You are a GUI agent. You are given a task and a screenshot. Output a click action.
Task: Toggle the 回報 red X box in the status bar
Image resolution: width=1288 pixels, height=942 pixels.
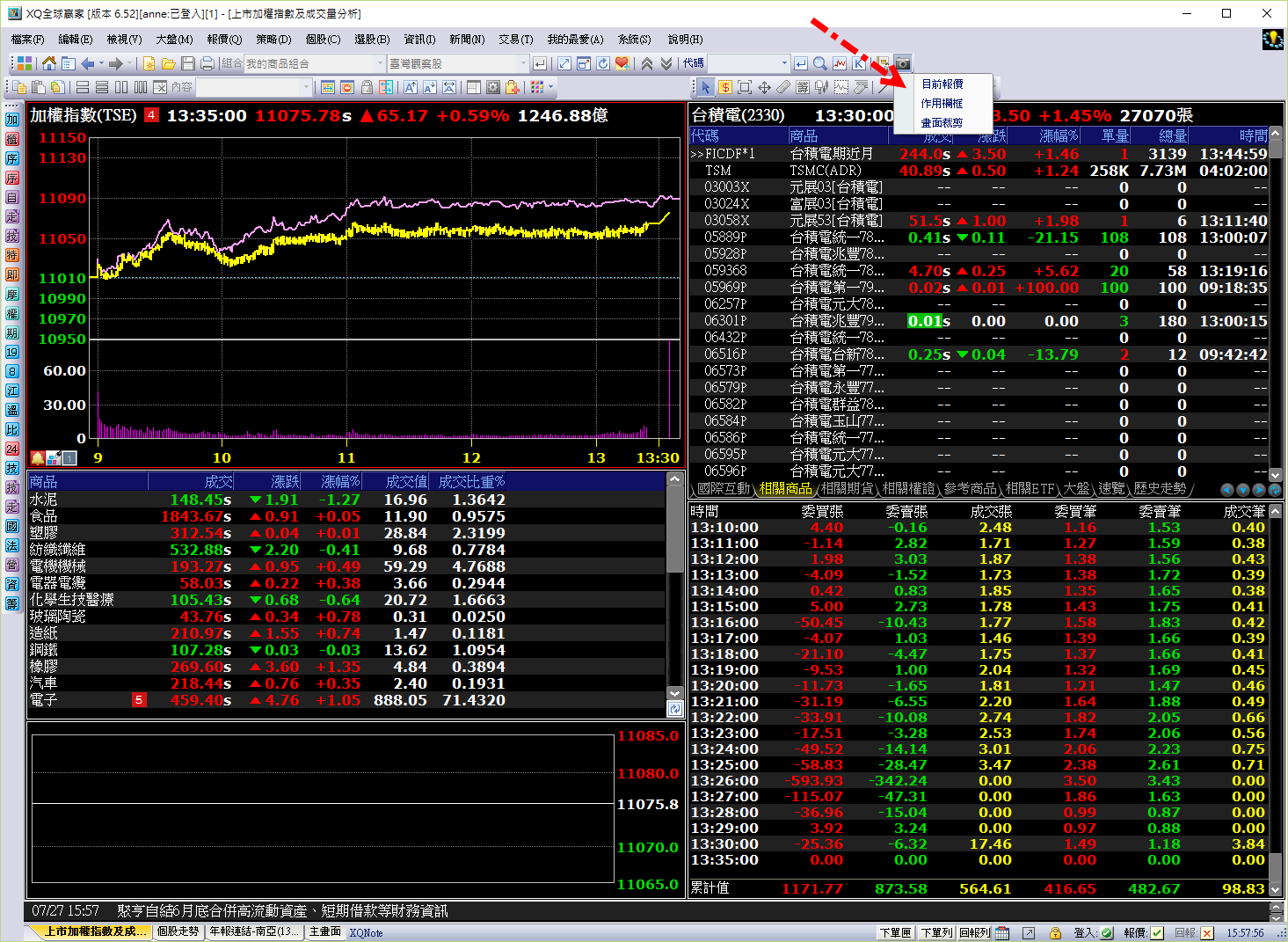[x=1207, y=933]
